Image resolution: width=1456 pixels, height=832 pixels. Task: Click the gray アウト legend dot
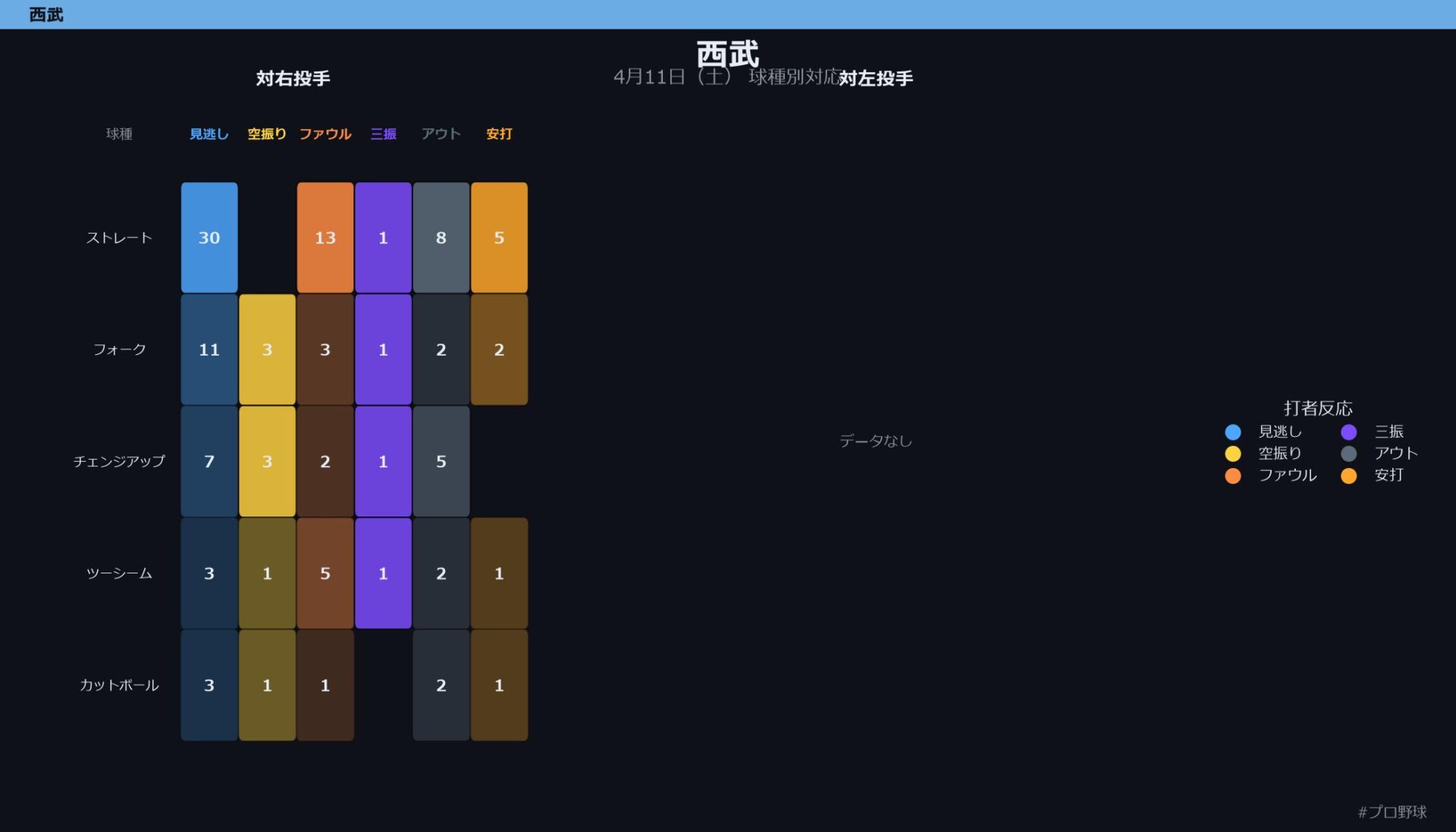click(1349, 454)
